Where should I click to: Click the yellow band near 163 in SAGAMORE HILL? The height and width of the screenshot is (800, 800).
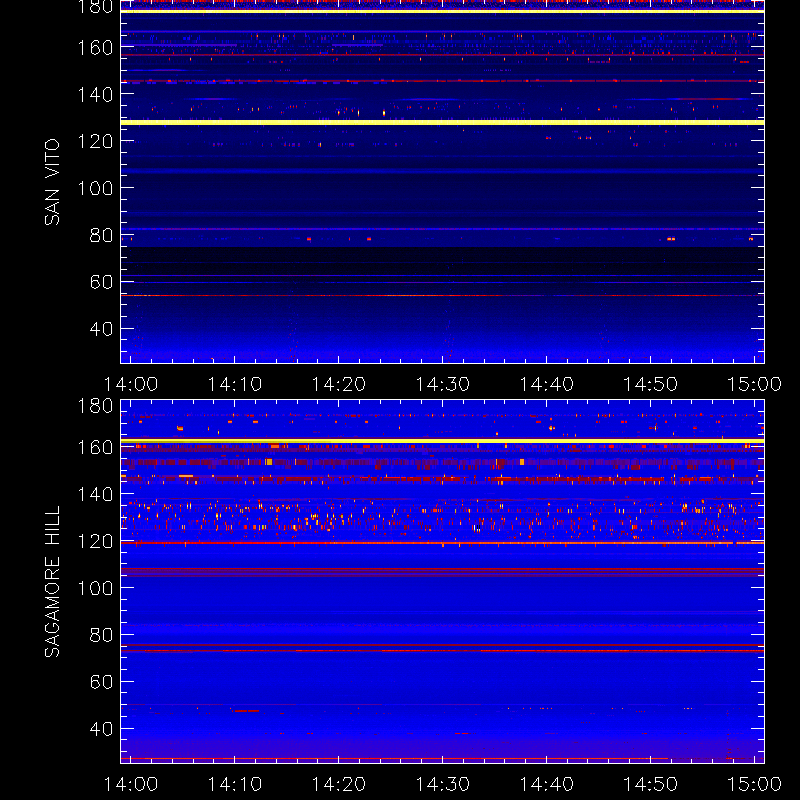(442, 441)
